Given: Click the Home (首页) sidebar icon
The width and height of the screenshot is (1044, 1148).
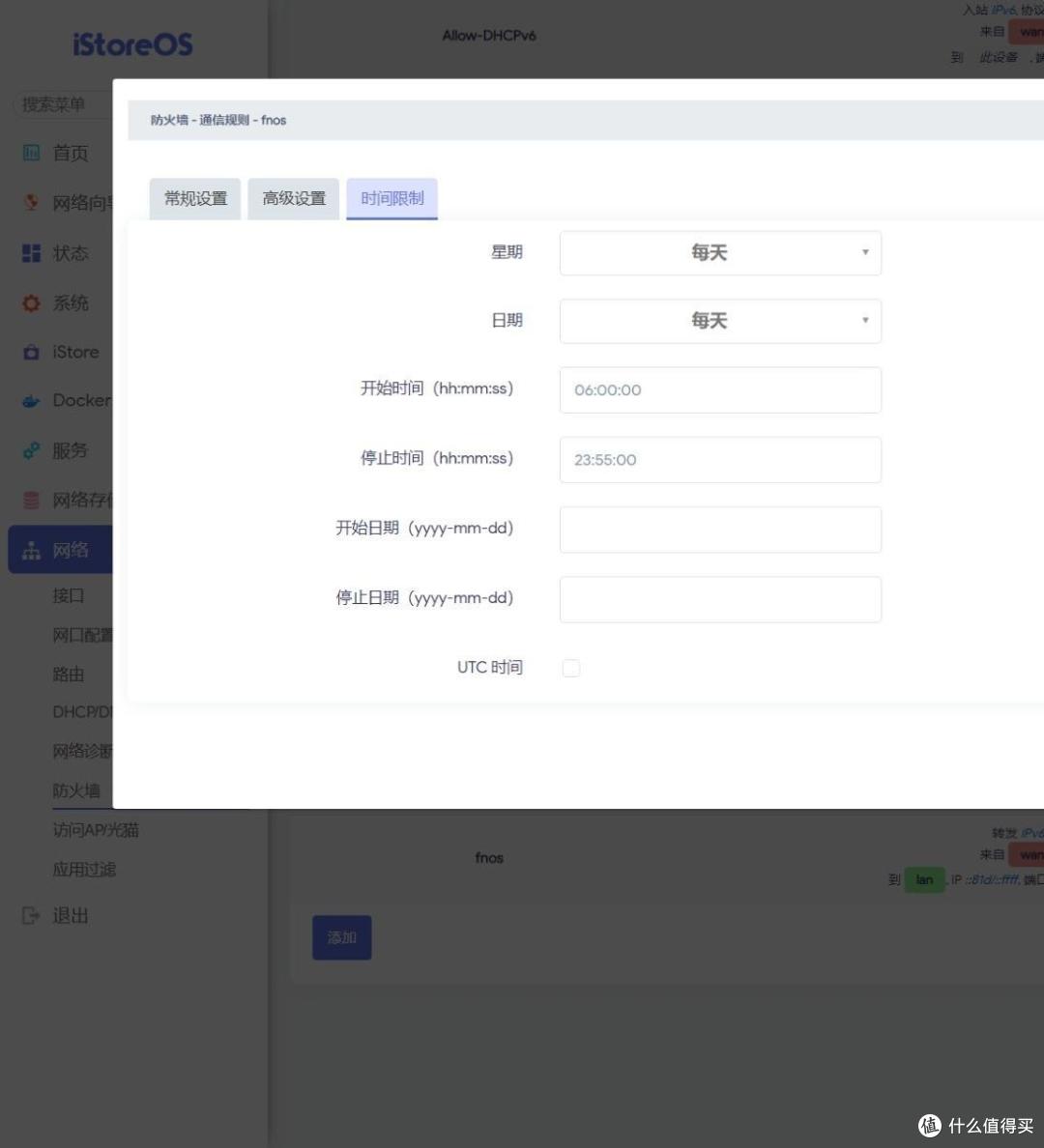Looking at the screenshot, I should [x=32, y=153].
